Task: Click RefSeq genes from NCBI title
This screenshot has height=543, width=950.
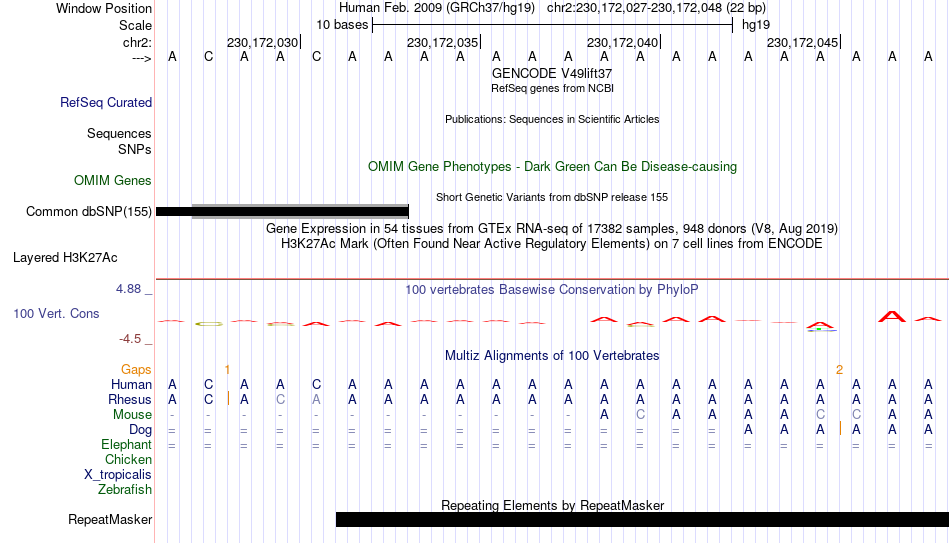Action: pyautogui.click(x=552, y=88)
